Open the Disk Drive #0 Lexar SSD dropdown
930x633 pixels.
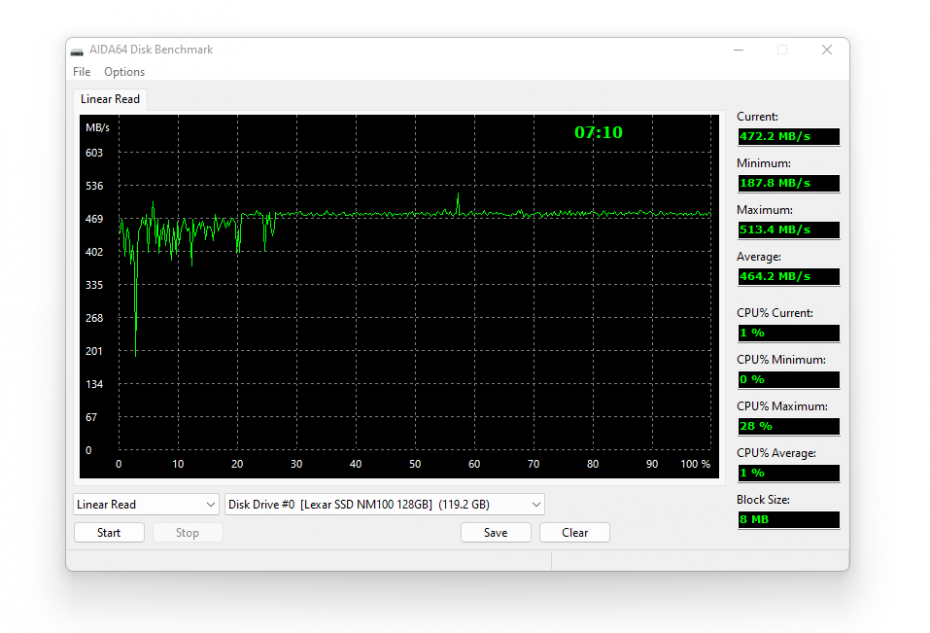tap(385, 505)
